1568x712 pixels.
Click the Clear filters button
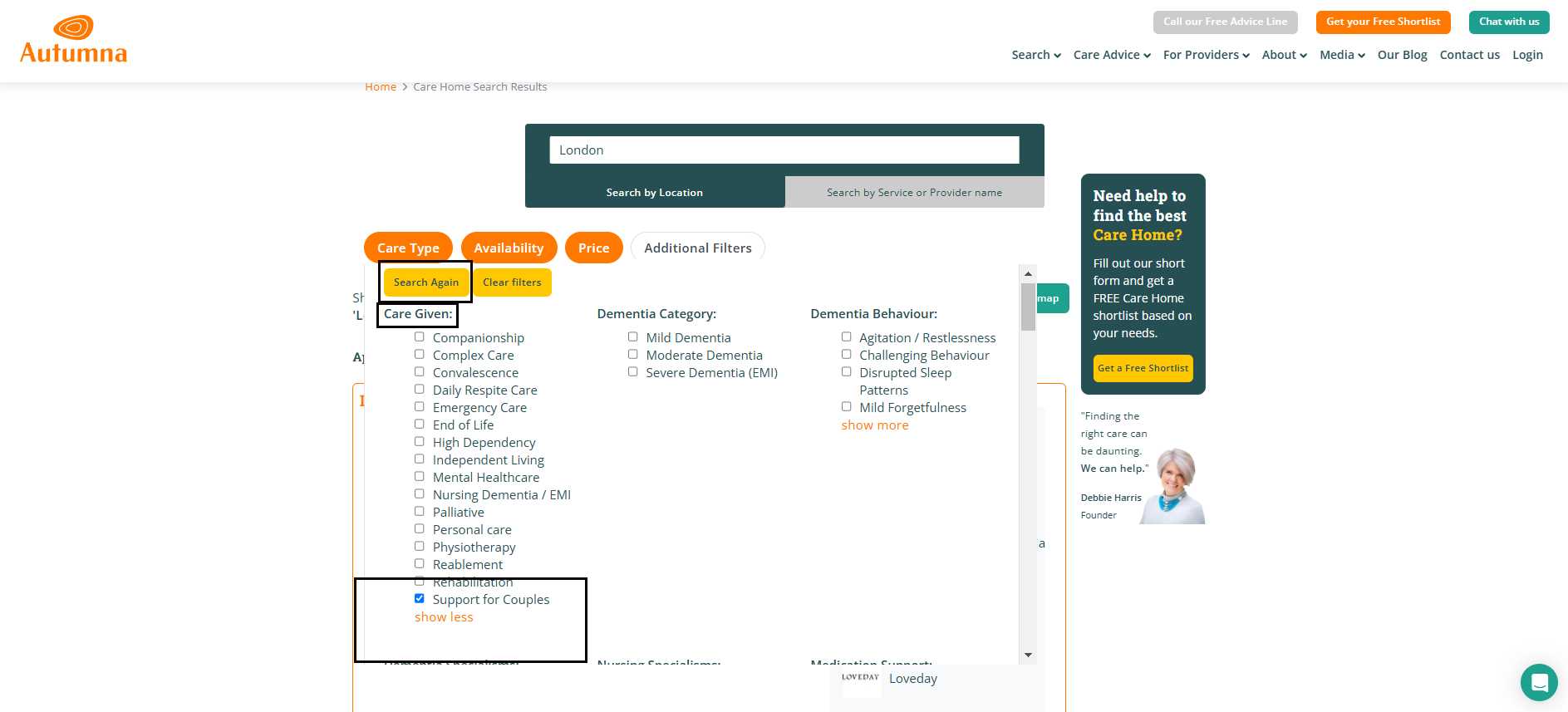click(x=512, y=282)
